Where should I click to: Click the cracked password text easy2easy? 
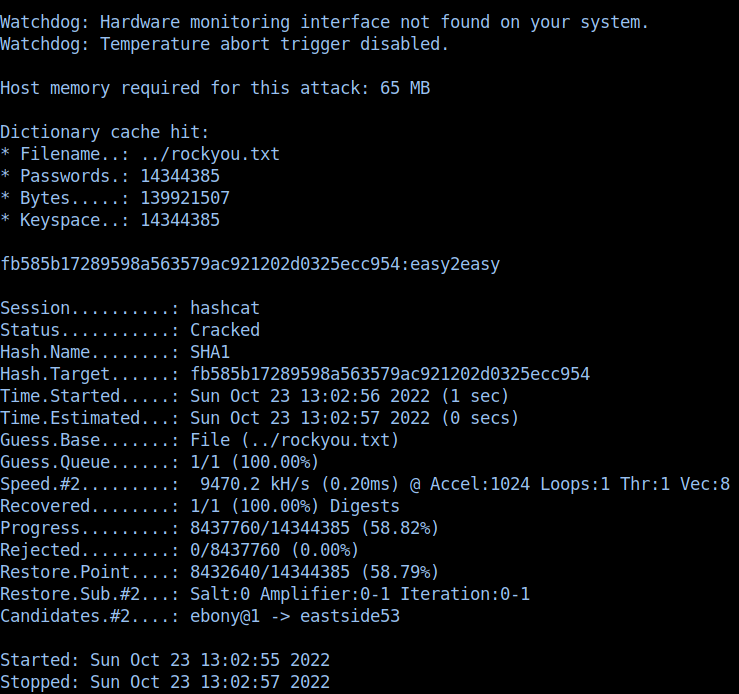(455, 264)
